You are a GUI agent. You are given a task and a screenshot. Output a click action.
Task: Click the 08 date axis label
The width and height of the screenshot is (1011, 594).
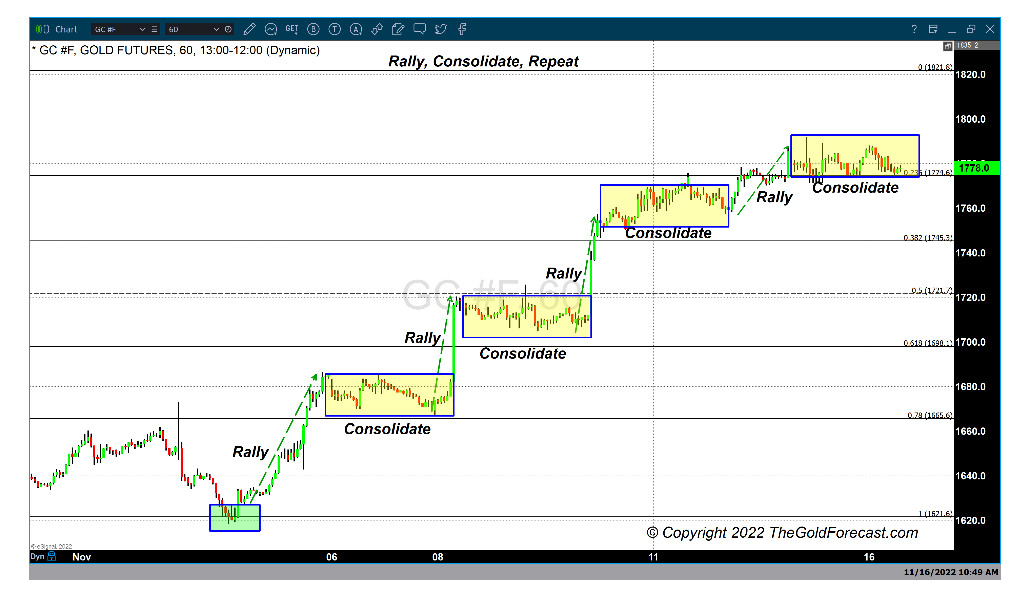coord(438,557)
